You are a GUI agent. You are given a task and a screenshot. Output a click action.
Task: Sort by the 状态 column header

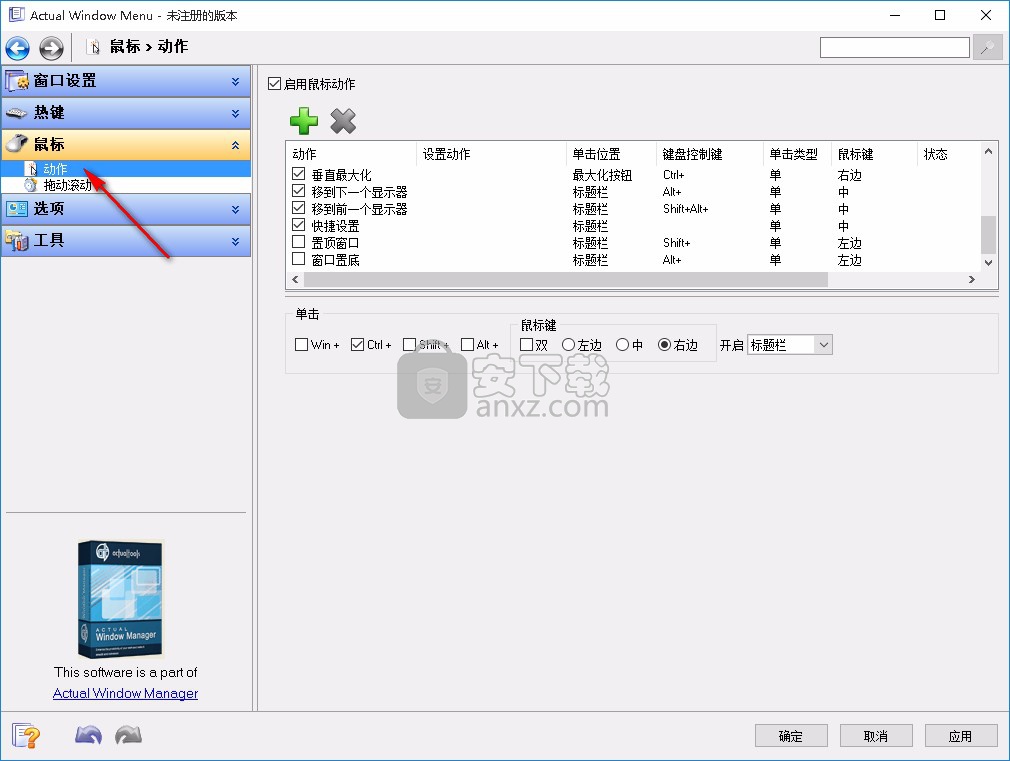point(948,154)
